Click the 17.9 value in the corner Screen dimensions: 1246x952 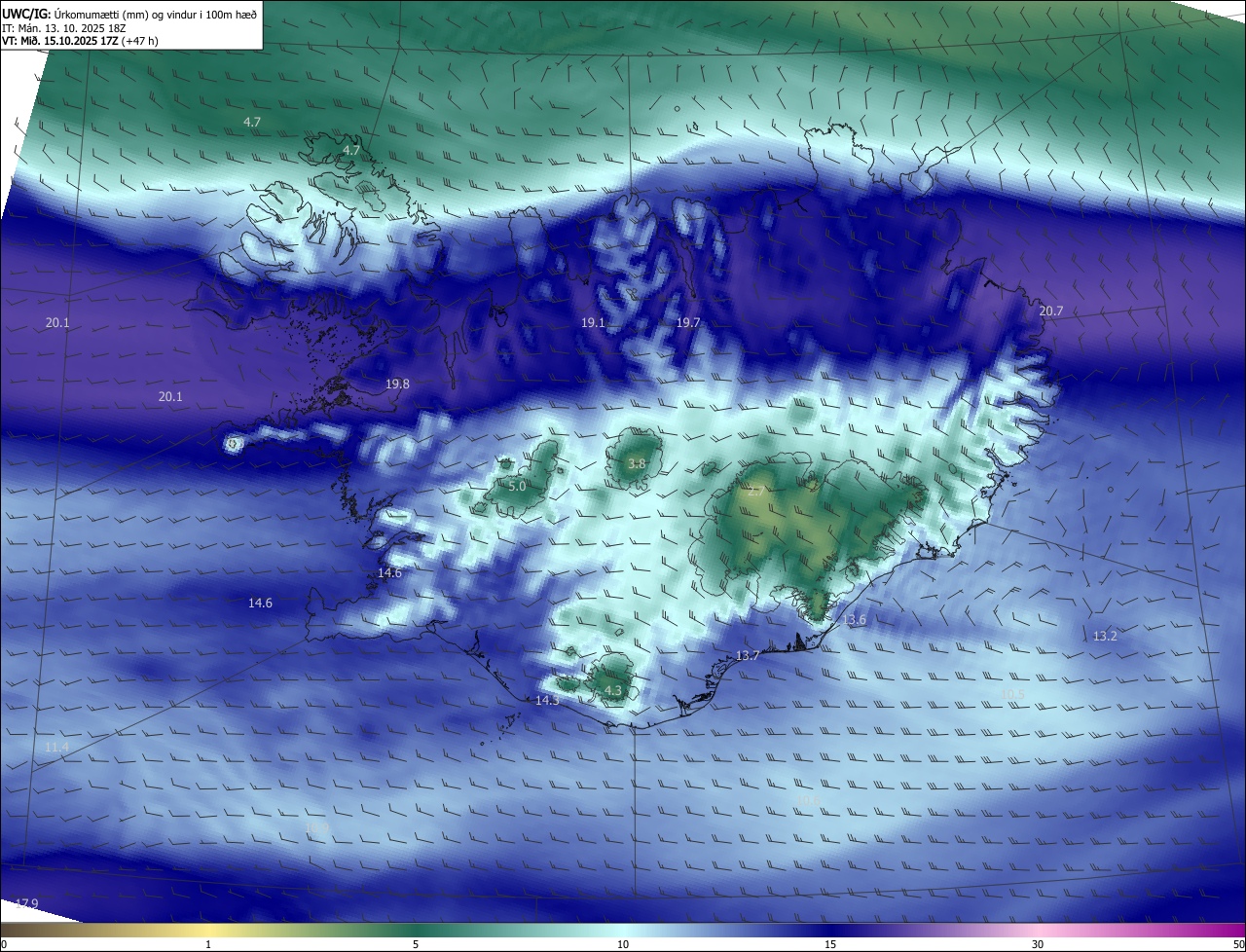[x=26, y=904]
